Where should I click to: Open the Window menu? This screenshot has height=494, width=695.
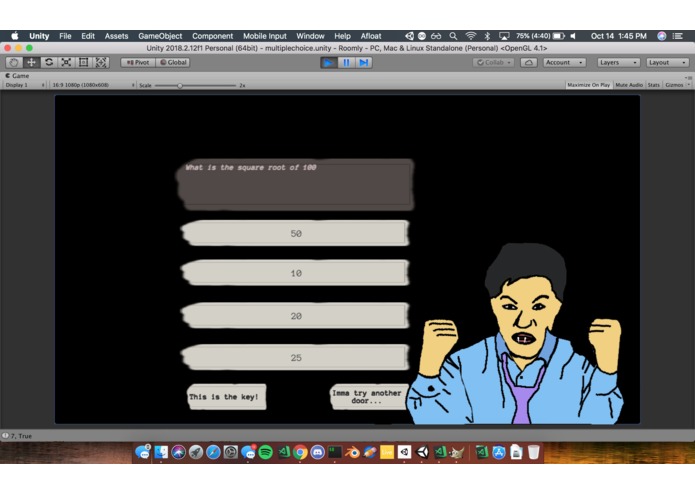pos(310,36)
